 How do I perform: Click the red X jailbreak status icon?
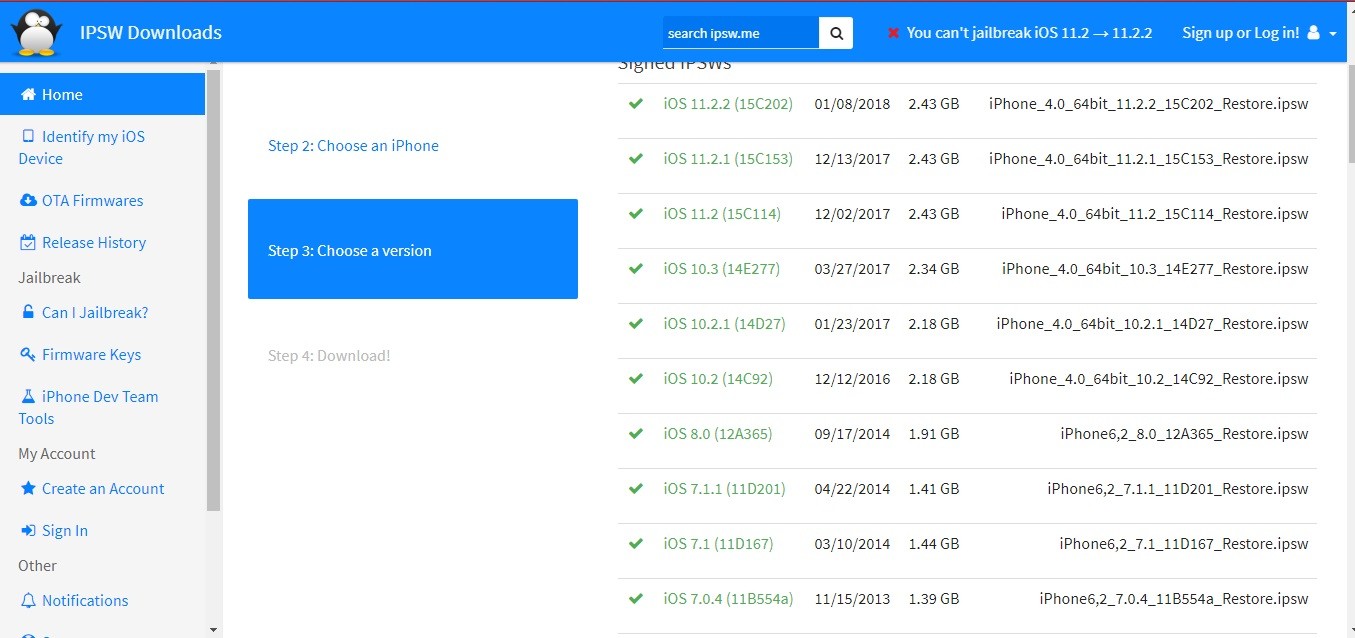893,33
